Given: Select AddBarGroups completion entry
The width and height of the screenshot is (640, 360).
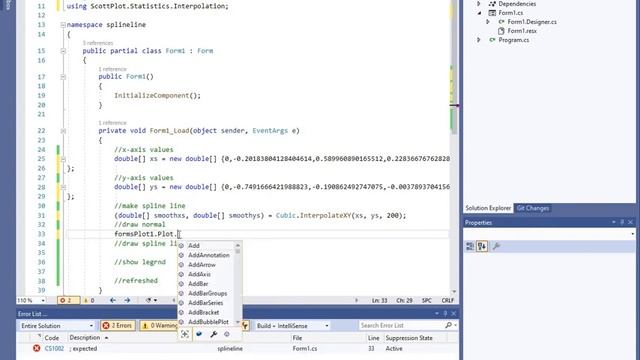Looking at the screenshot, I should 206,293.
